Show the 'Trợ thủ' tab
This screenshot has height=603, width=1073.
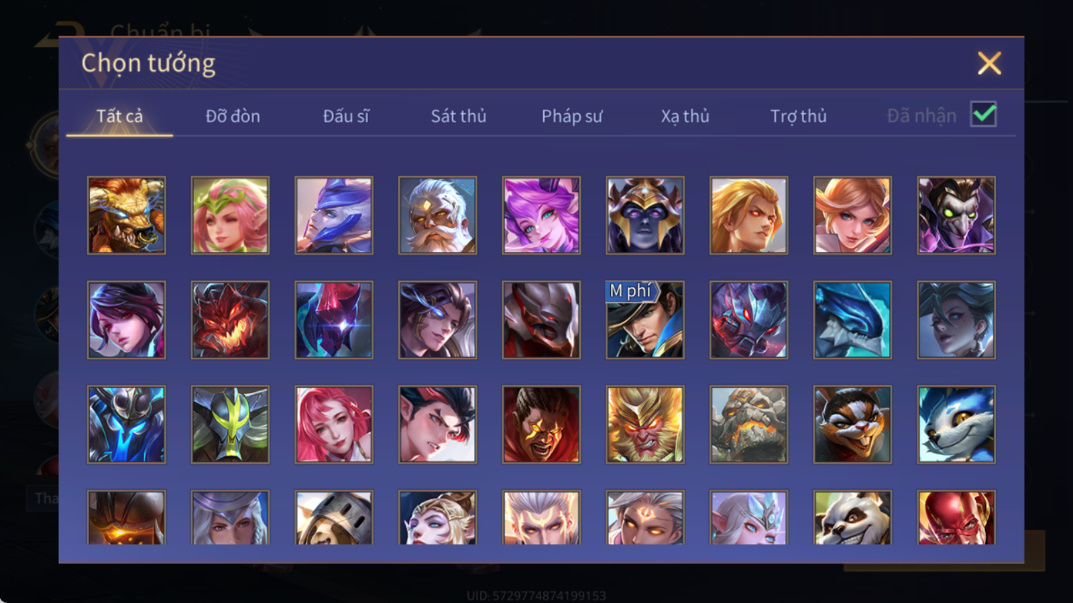point(799,116)
